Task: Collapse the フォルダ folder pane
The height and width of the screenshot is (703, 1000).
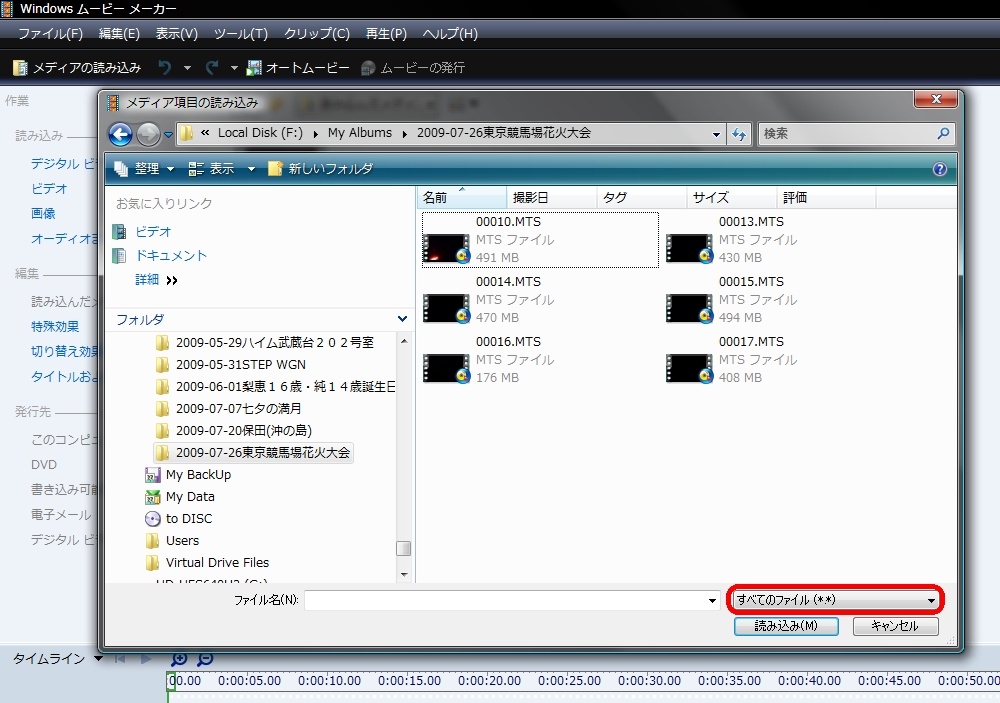Action: [x=402, y=319]
